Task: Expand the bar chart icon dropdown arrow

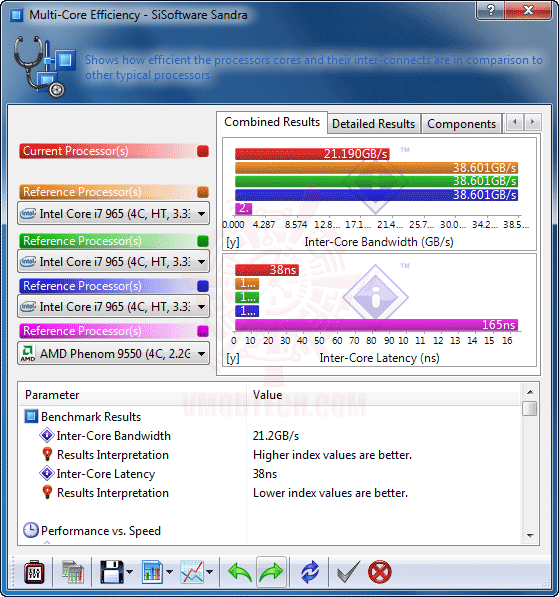Action: pos(169,572)
